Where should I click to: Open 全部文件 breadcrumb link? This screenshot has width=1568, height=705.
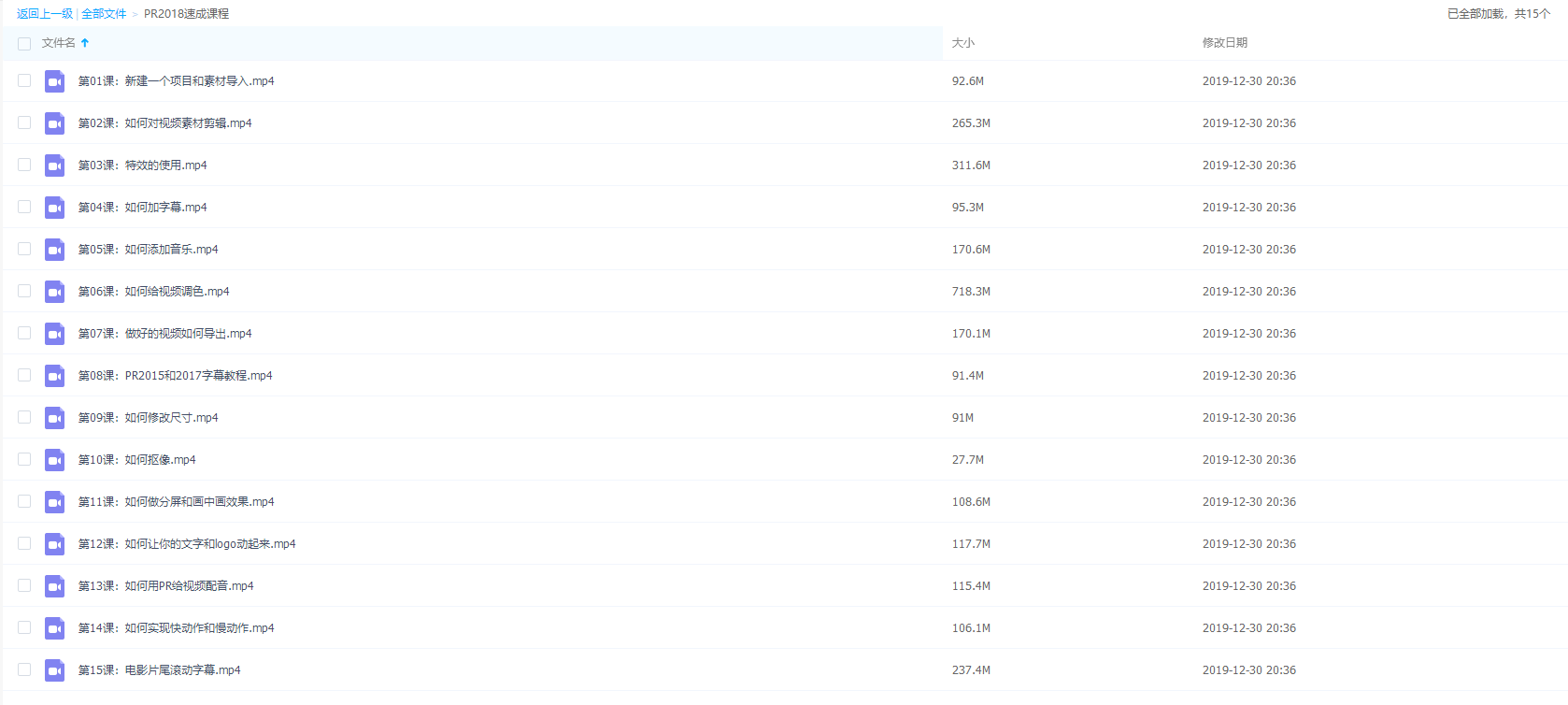pos(104,14)
